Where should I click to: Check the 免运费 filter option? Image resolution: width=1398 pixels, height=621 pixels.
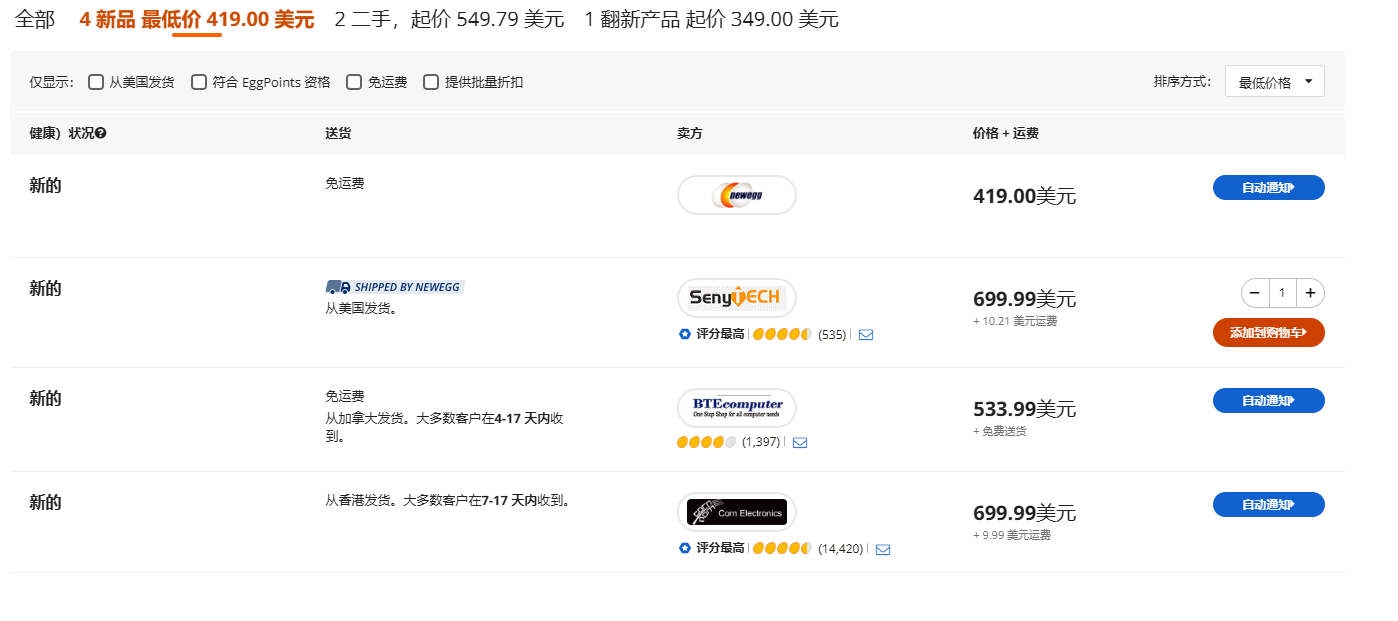click(354, 81)
